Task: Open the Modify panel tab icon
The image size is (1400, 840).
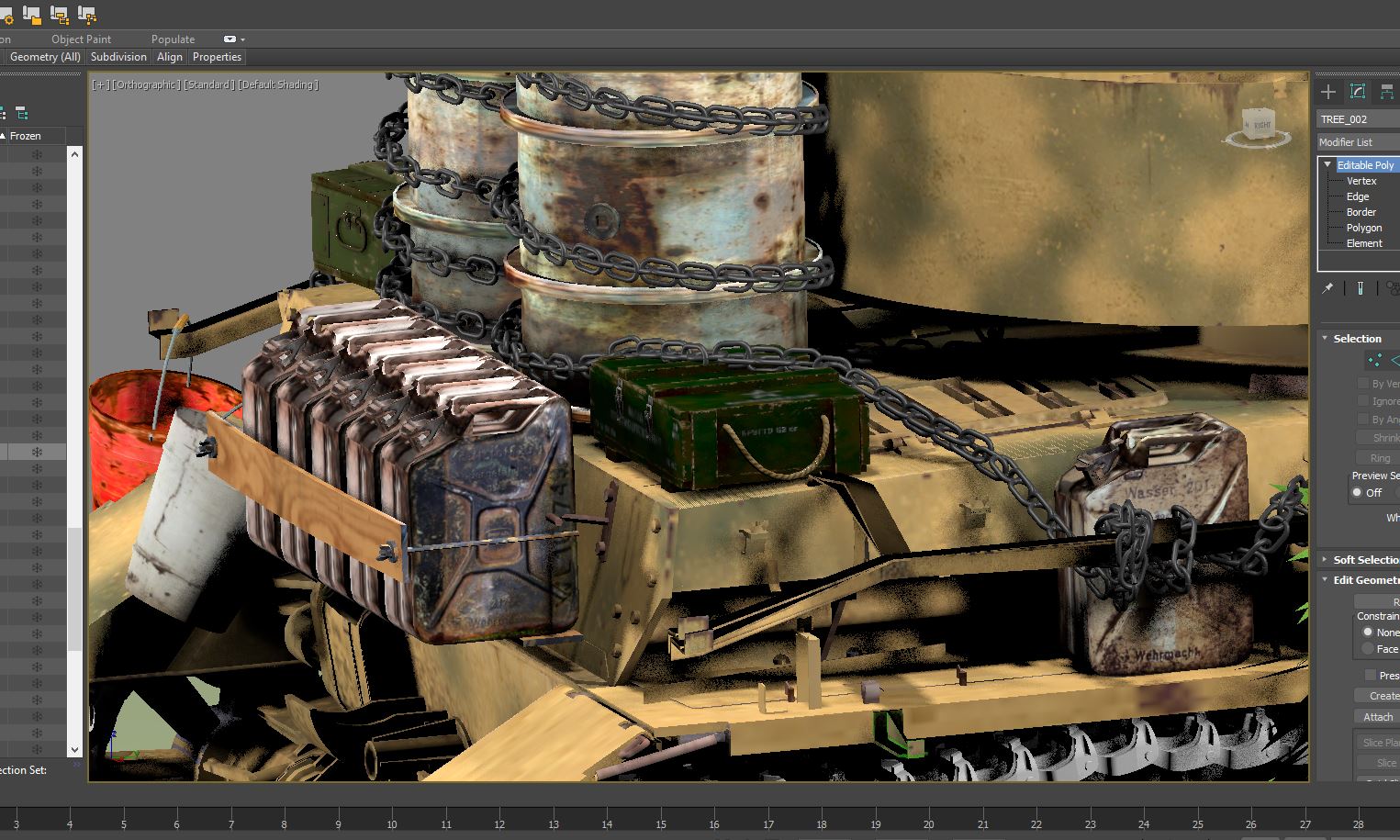Action: [x=1358, y=92]
